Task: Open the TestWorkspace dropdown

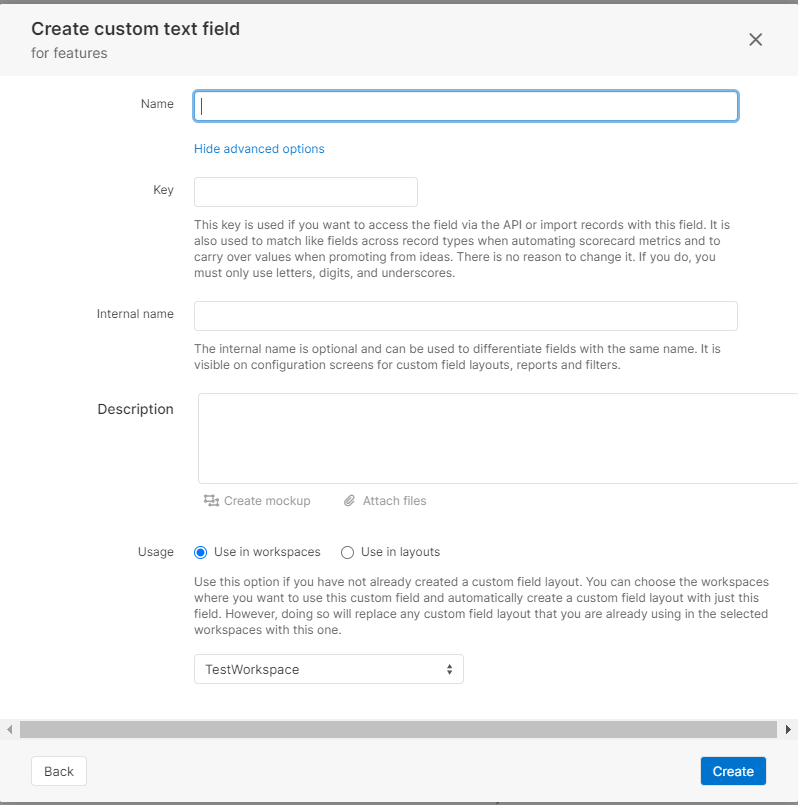Action: [x=328, y=669]
